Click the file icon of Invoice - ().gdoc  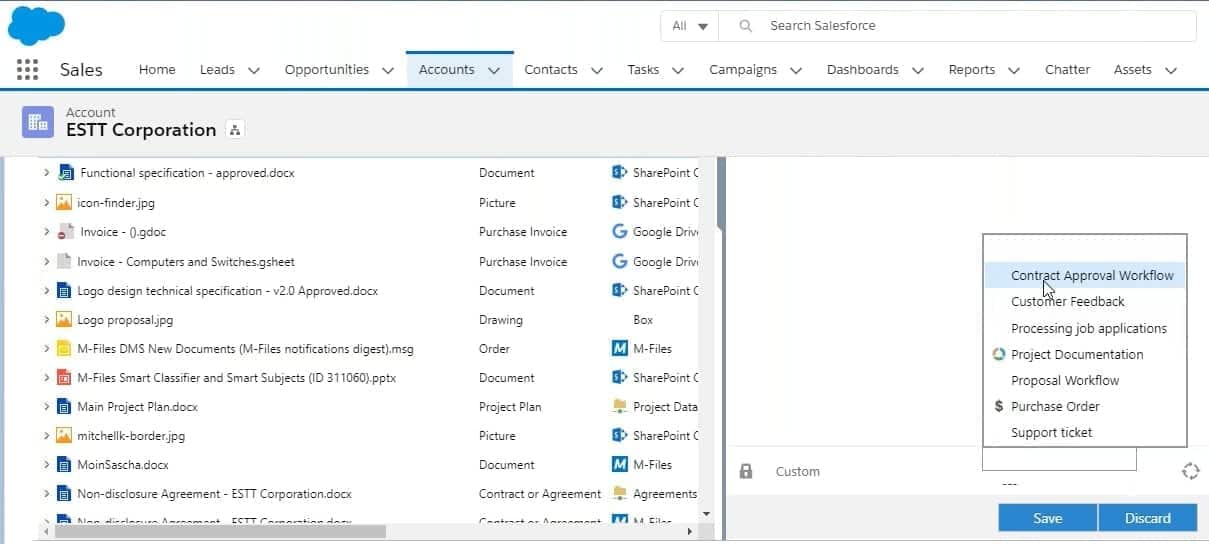click(66, 232)
